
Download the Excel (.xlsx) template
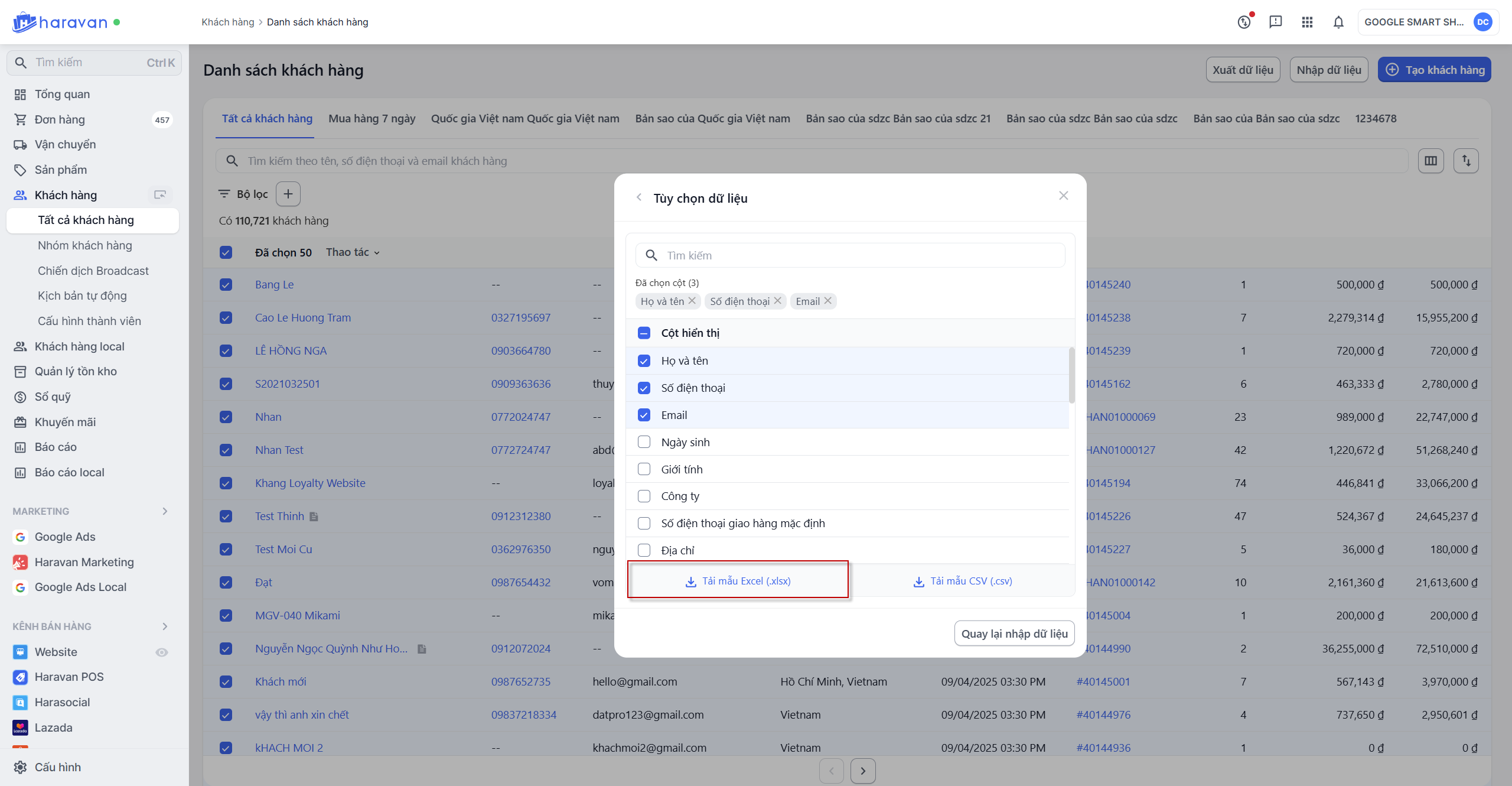pyautogui.click(x=738, y=581)
